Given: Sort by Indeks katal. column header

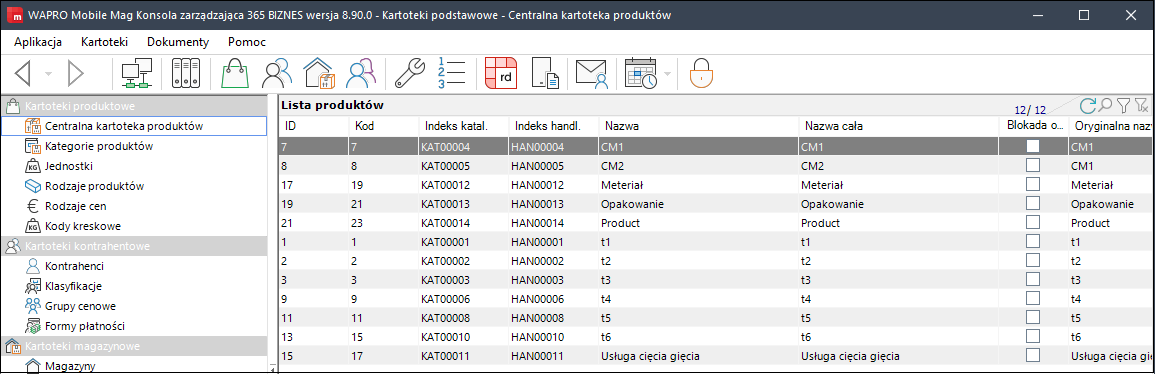Looking at the screenshot, I should (x=463, y=126).
